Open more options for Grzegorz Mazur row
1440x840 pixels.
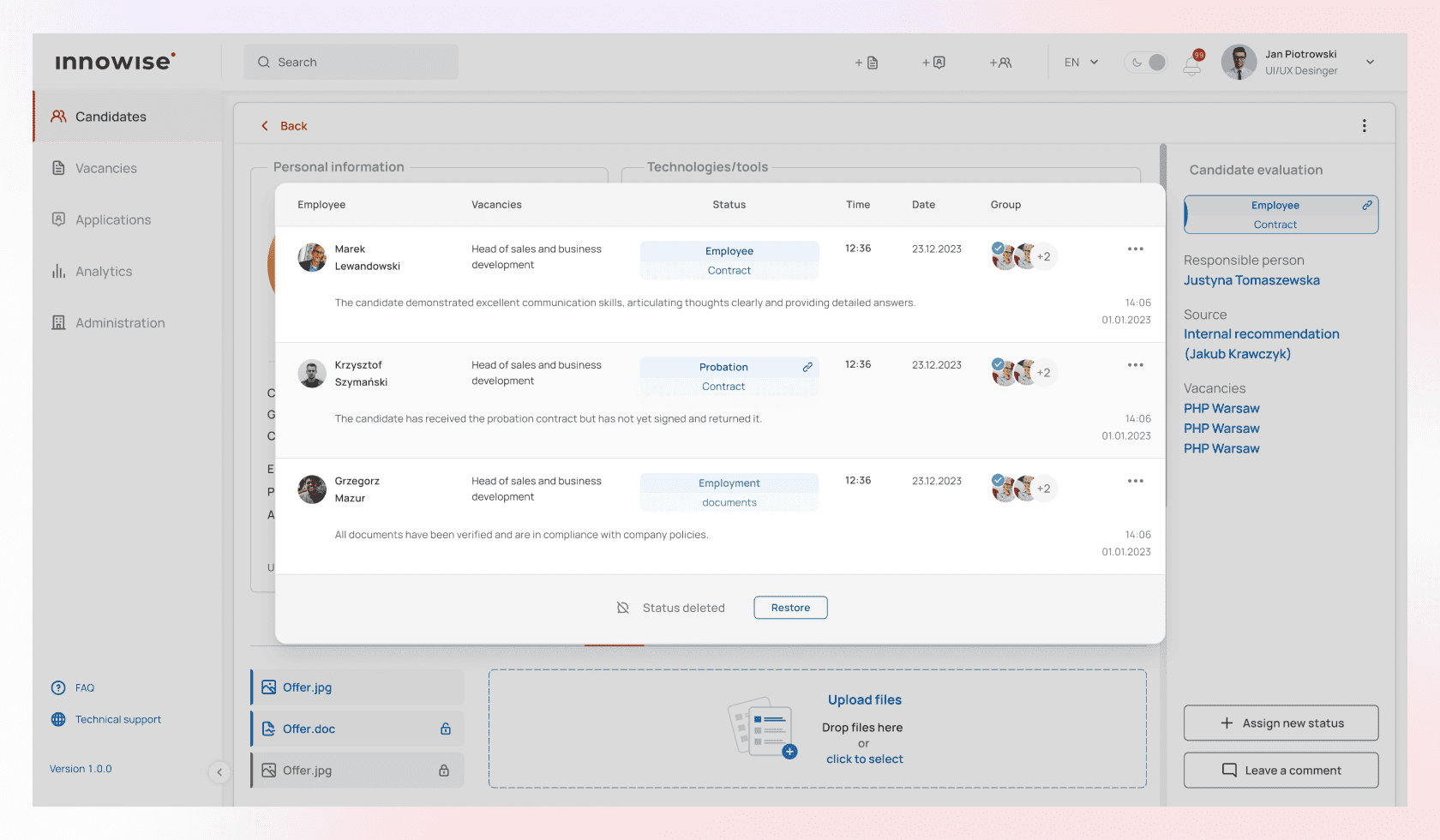pyautogui.click(x=1136, y=481)
